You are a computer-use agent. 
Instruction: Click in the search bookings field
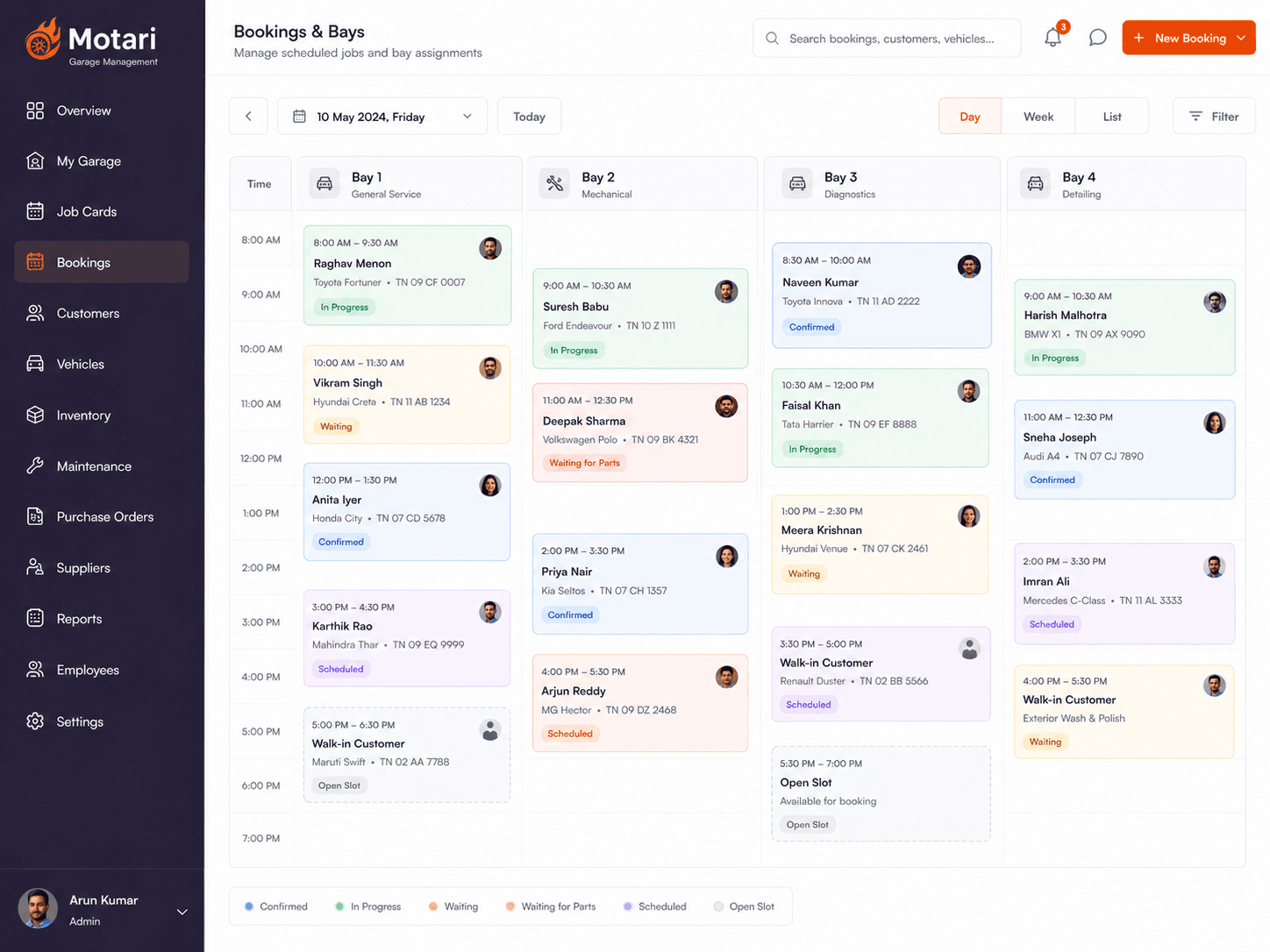click(x=887, y=39)
